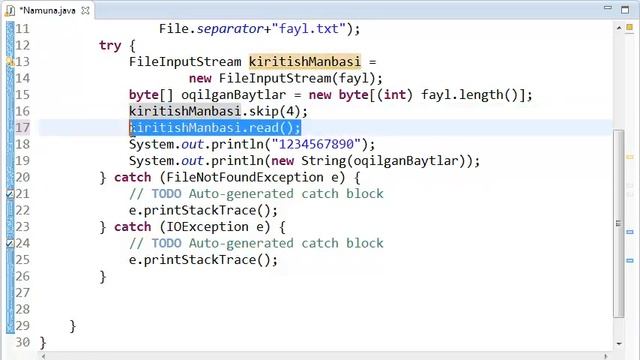
Task: Click IOException in the catch clause
Action: (x=207, y=227)
